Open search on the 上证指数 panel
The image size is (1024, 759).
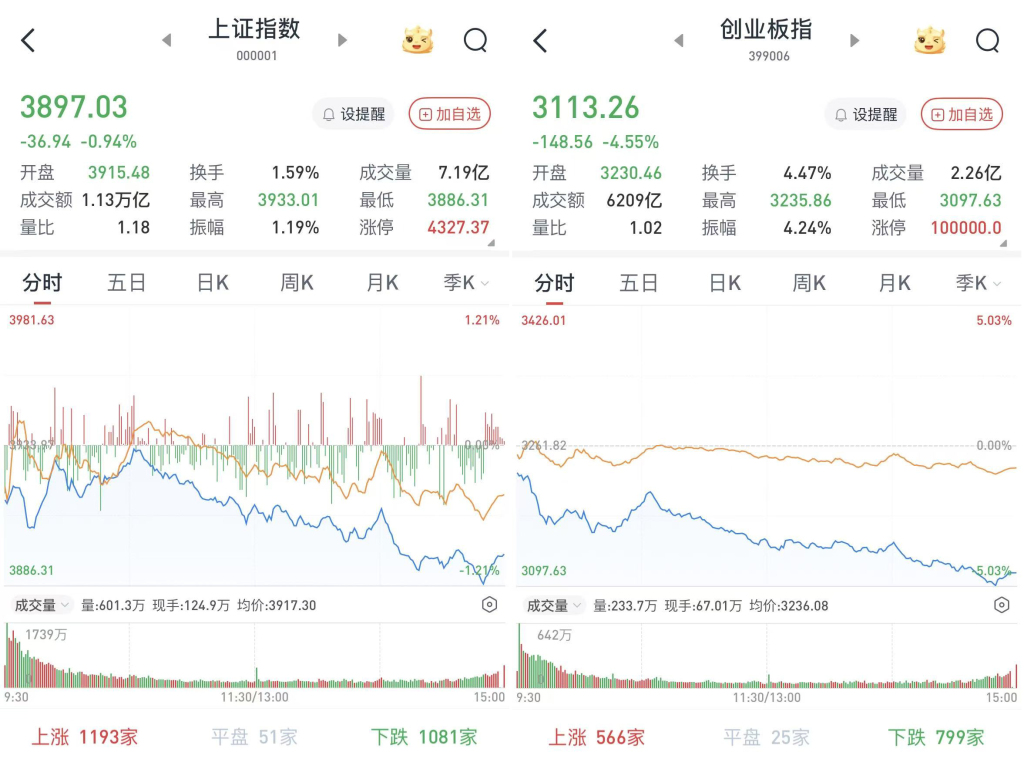(x=475, y=41)
